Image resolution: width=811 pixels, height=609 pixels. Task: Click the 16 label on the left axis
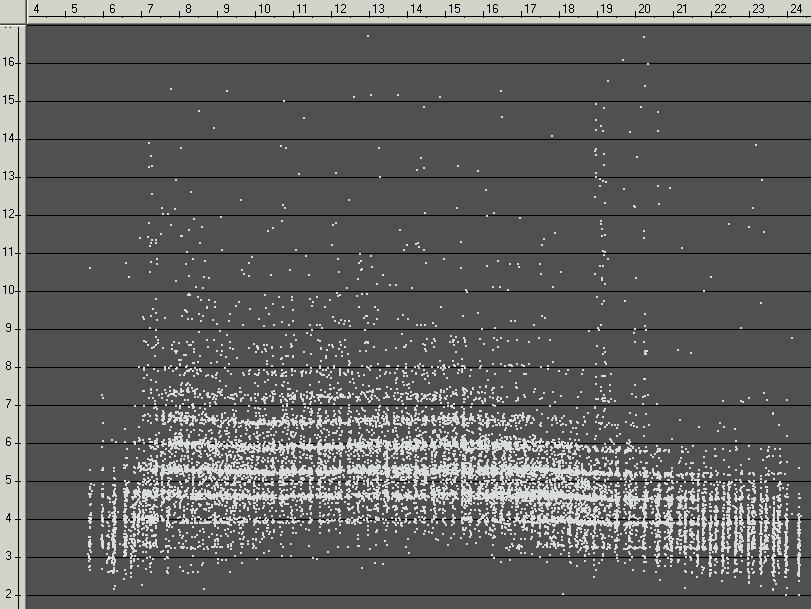pyautogui.click(x=11, y=62)
